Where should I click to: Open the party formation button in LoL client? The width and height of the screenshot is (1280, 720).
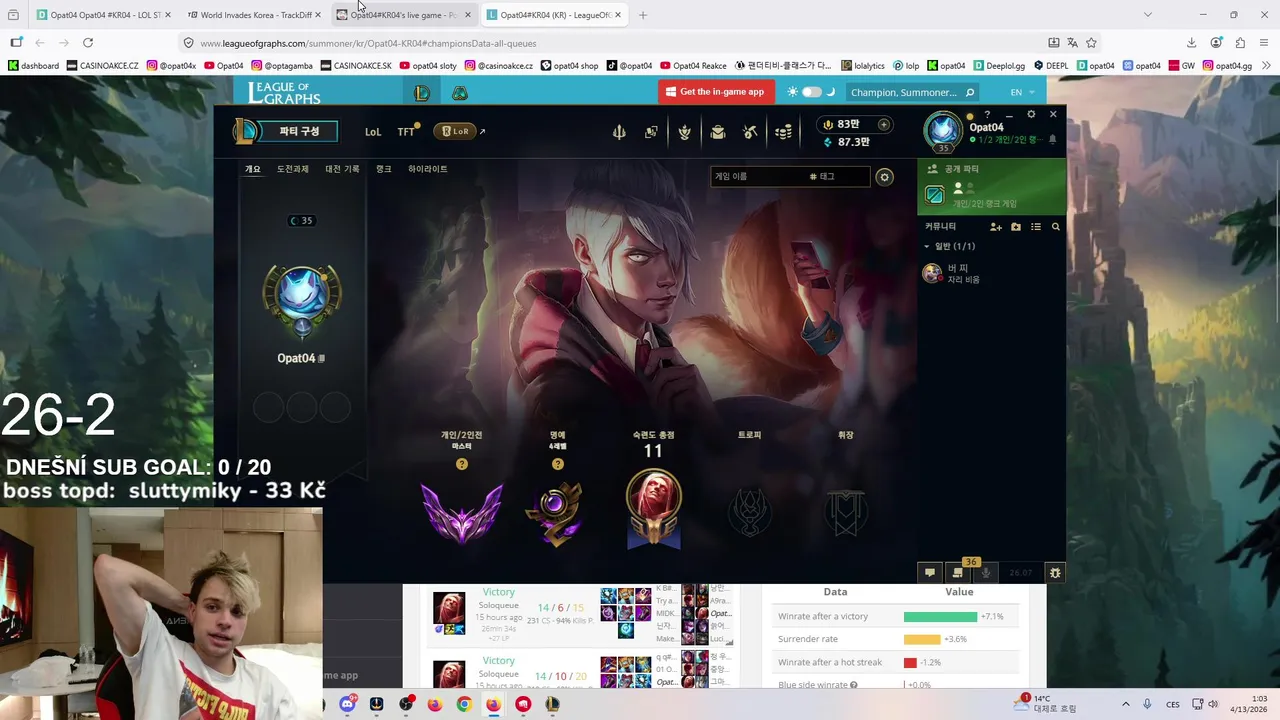287,131
